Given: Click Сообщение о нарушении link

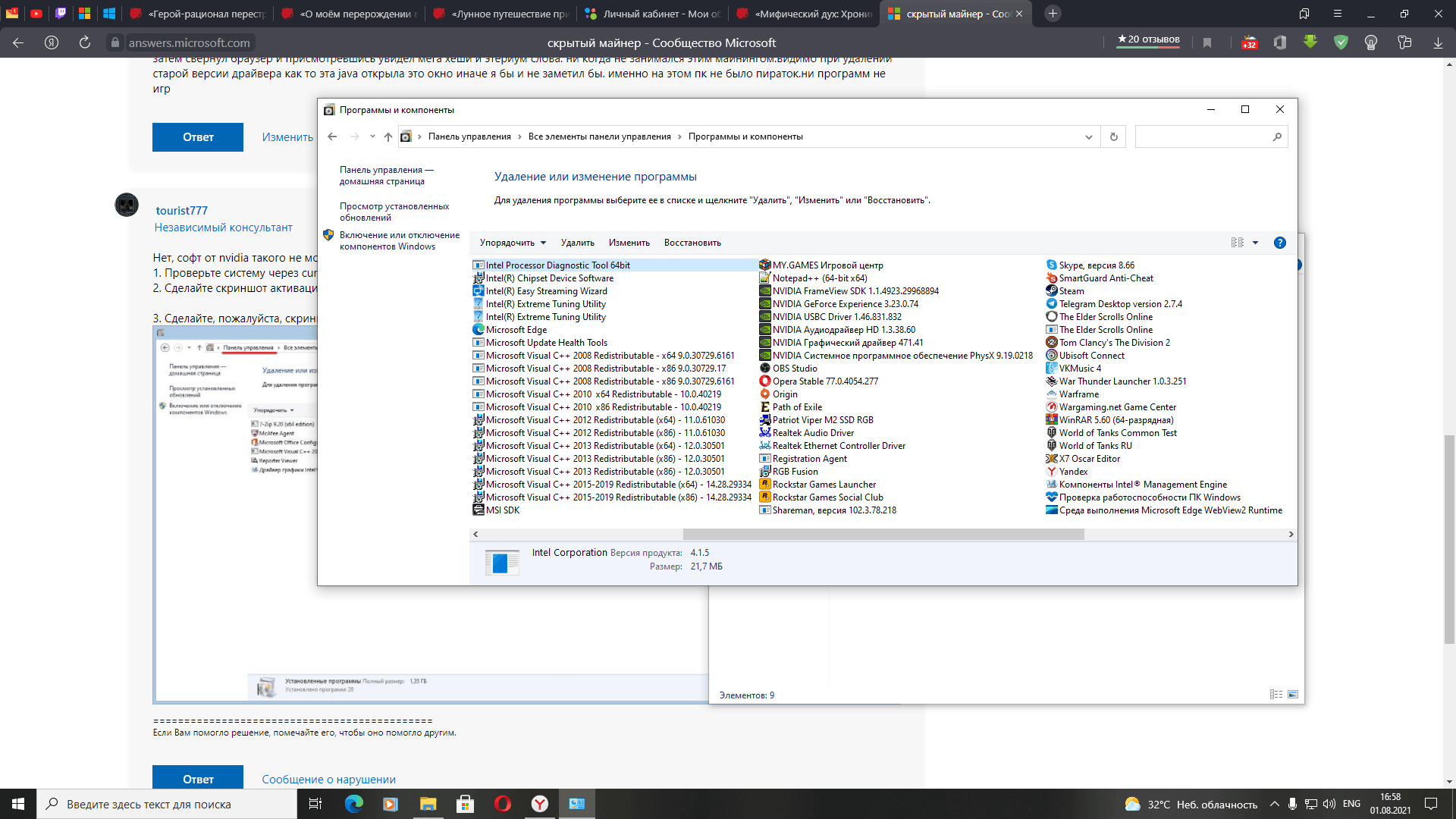Looking at the screenshot, I should coord(328,780).
